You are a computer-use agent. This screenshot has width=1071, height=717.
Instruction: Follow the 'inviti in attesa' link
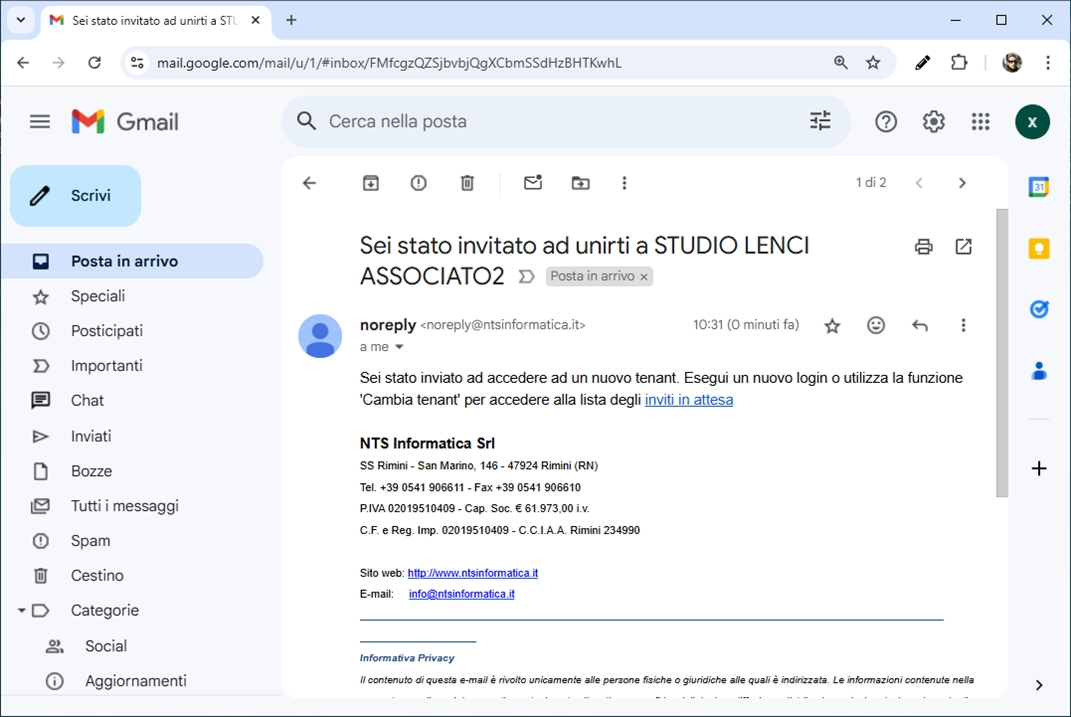pyautogui.click(x=688, y=400)
